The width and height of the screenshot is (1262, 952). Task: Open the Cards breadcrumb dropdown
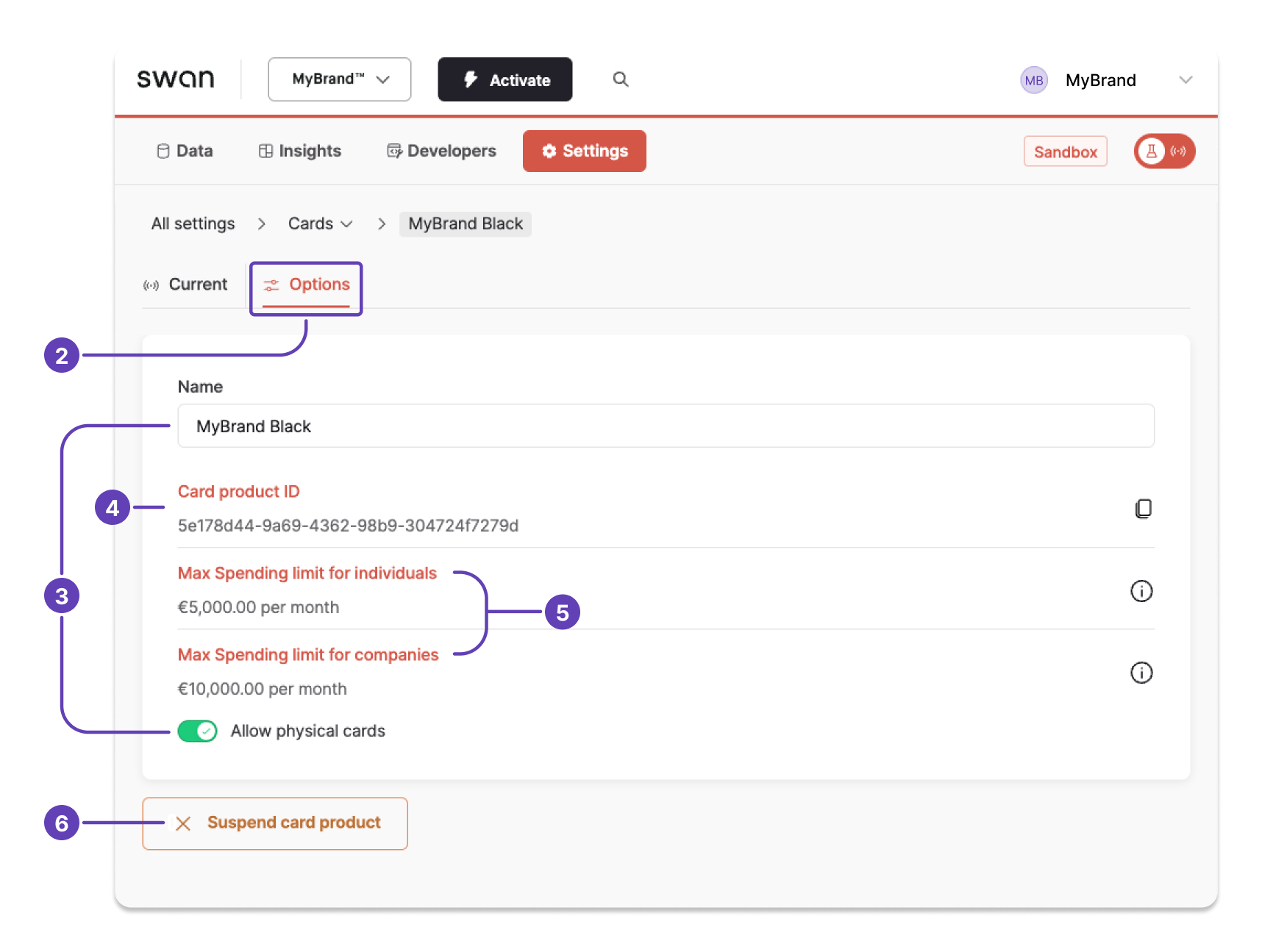tap(320, 223)
